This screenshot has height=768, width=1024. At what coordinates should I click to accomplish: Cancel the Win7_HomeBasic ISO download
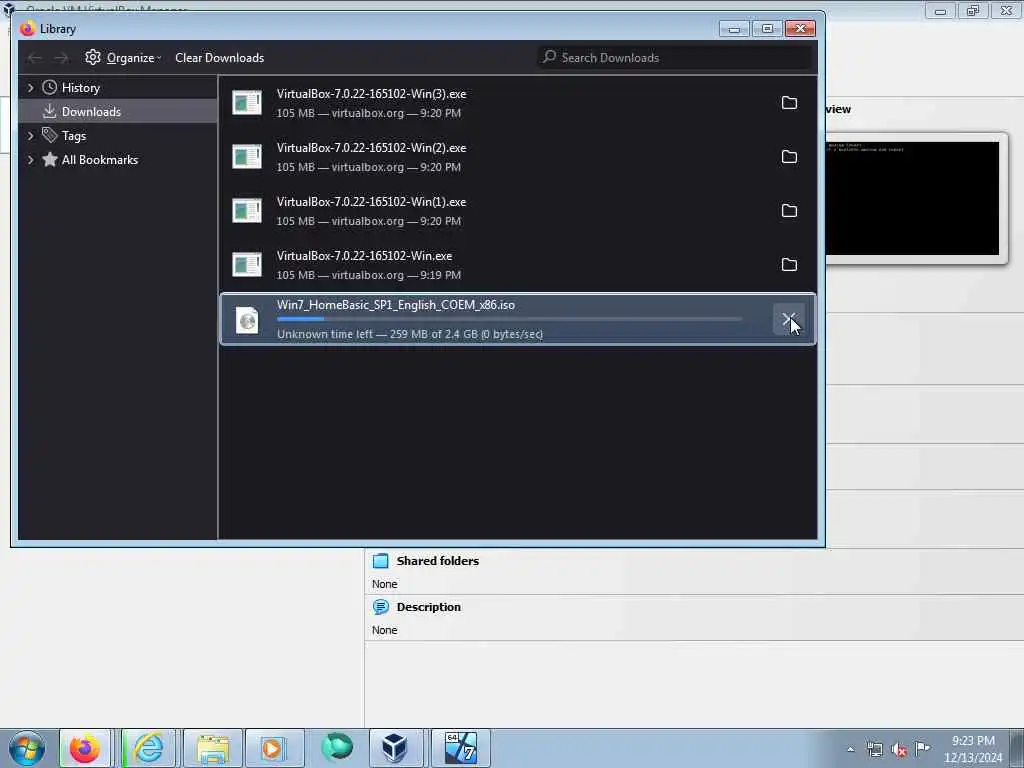[788, 319]
